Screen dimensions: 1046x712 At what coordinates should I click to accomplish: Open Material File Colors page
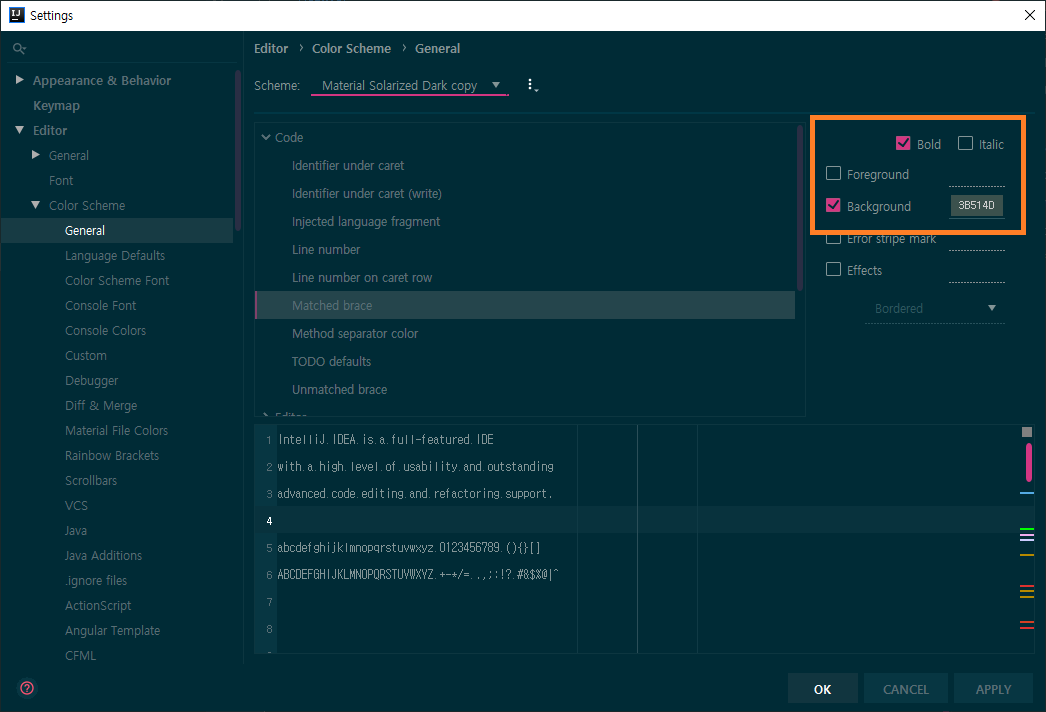click(x=116, y=430)
